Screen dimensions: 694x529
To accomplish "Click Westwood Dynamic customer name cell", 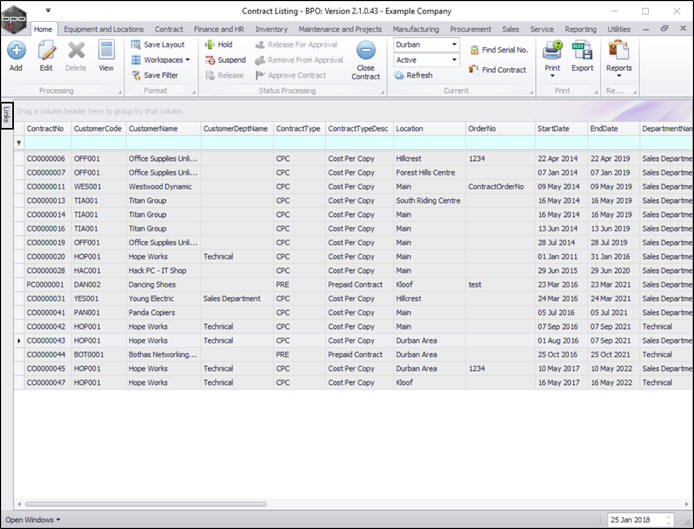I will coord(163,187).
